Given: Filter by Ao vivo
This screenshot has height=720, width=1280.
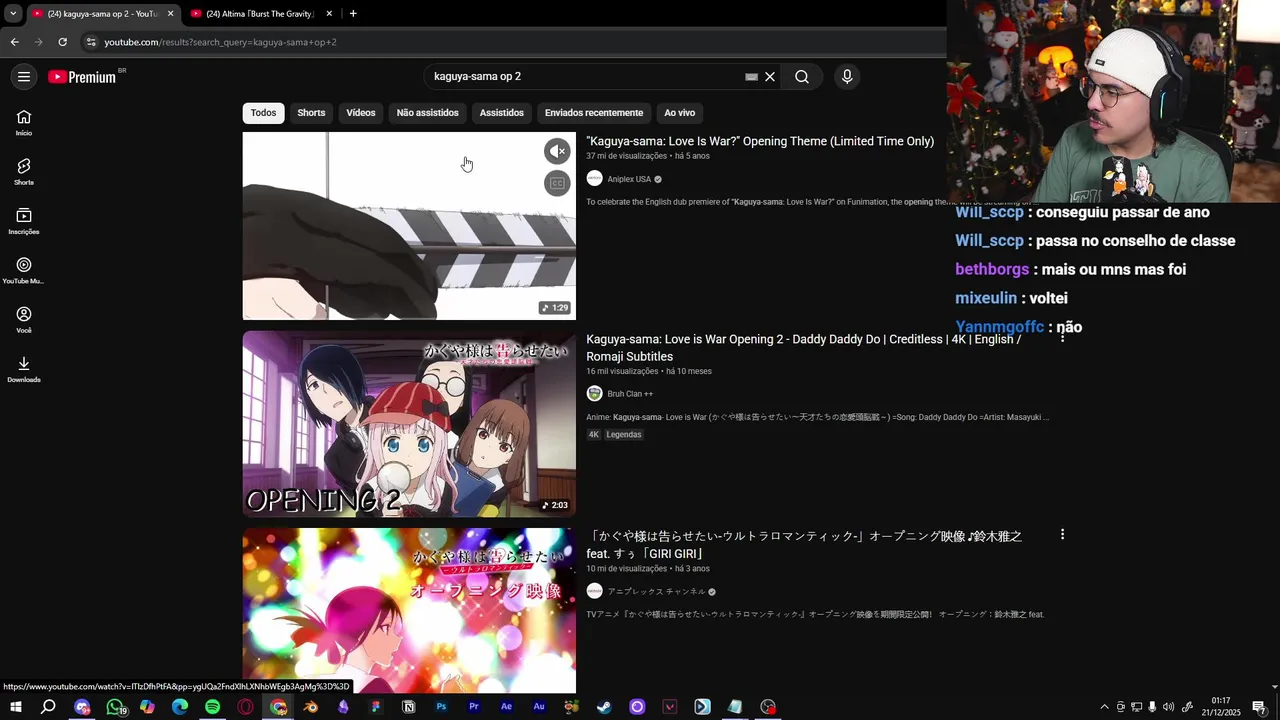Looking at the screenshot, I should pyautogui.click(x=680, y=113).
